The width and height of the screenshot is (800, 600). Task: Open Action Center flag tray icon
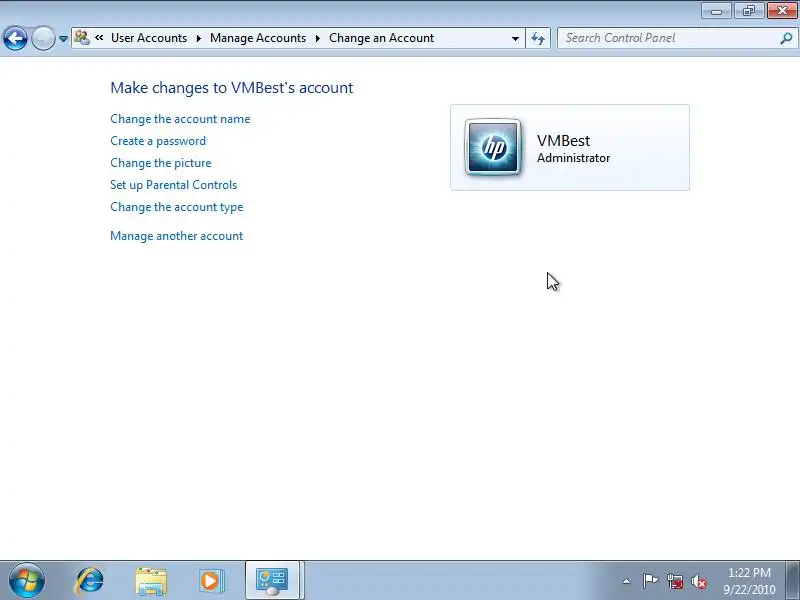650,581
